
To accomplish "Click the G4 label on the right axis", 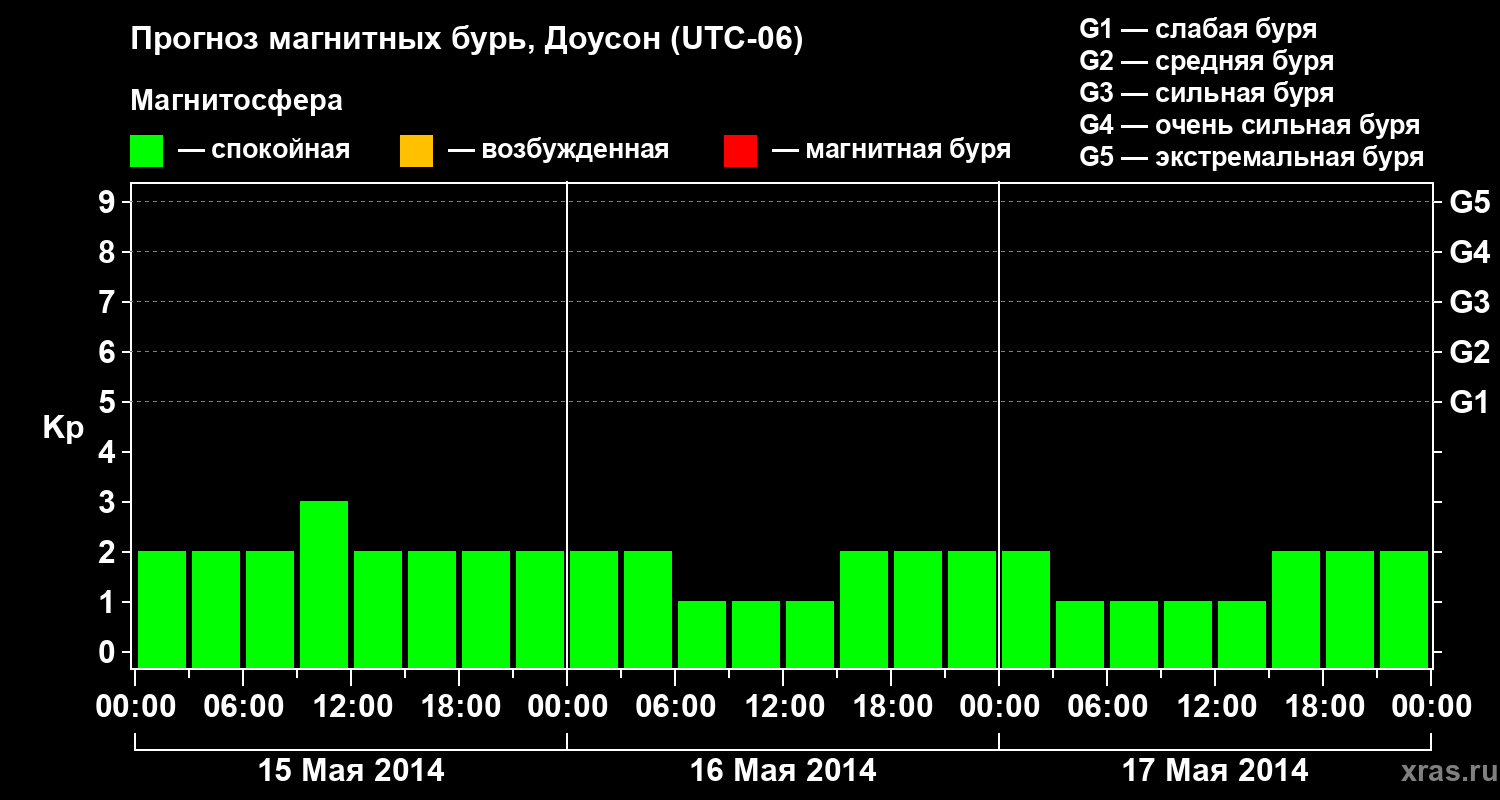I will [x=1470, y=252].
